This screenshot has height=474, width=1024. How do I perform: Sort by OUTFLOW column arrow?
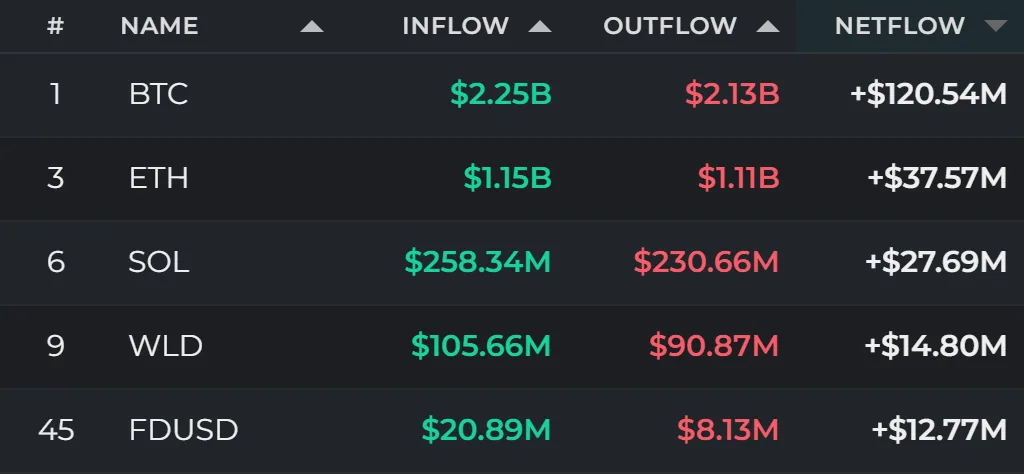767,26
